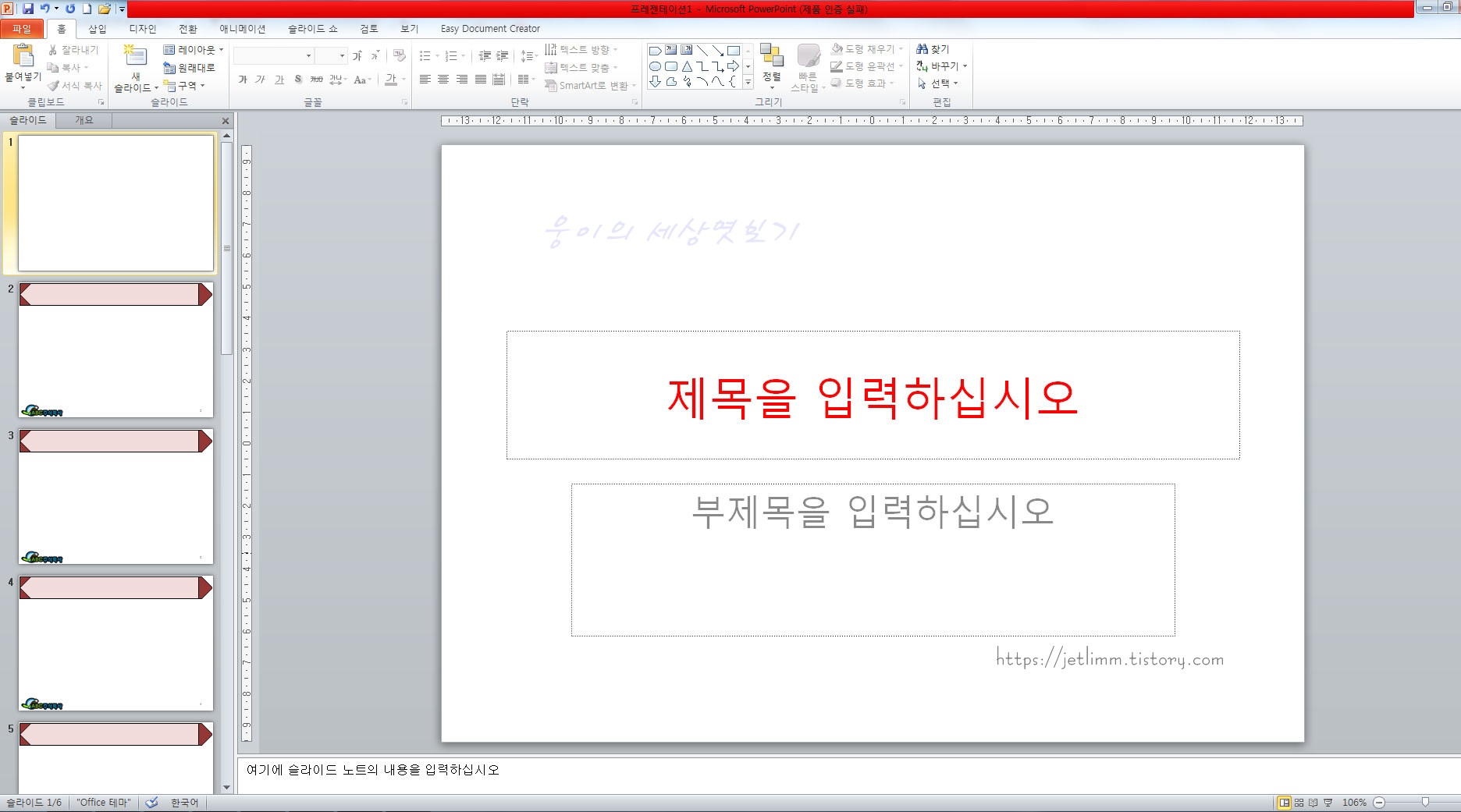Click the 한국어 language indicator
Screen dimensions: 1461x812
[184, 802]
